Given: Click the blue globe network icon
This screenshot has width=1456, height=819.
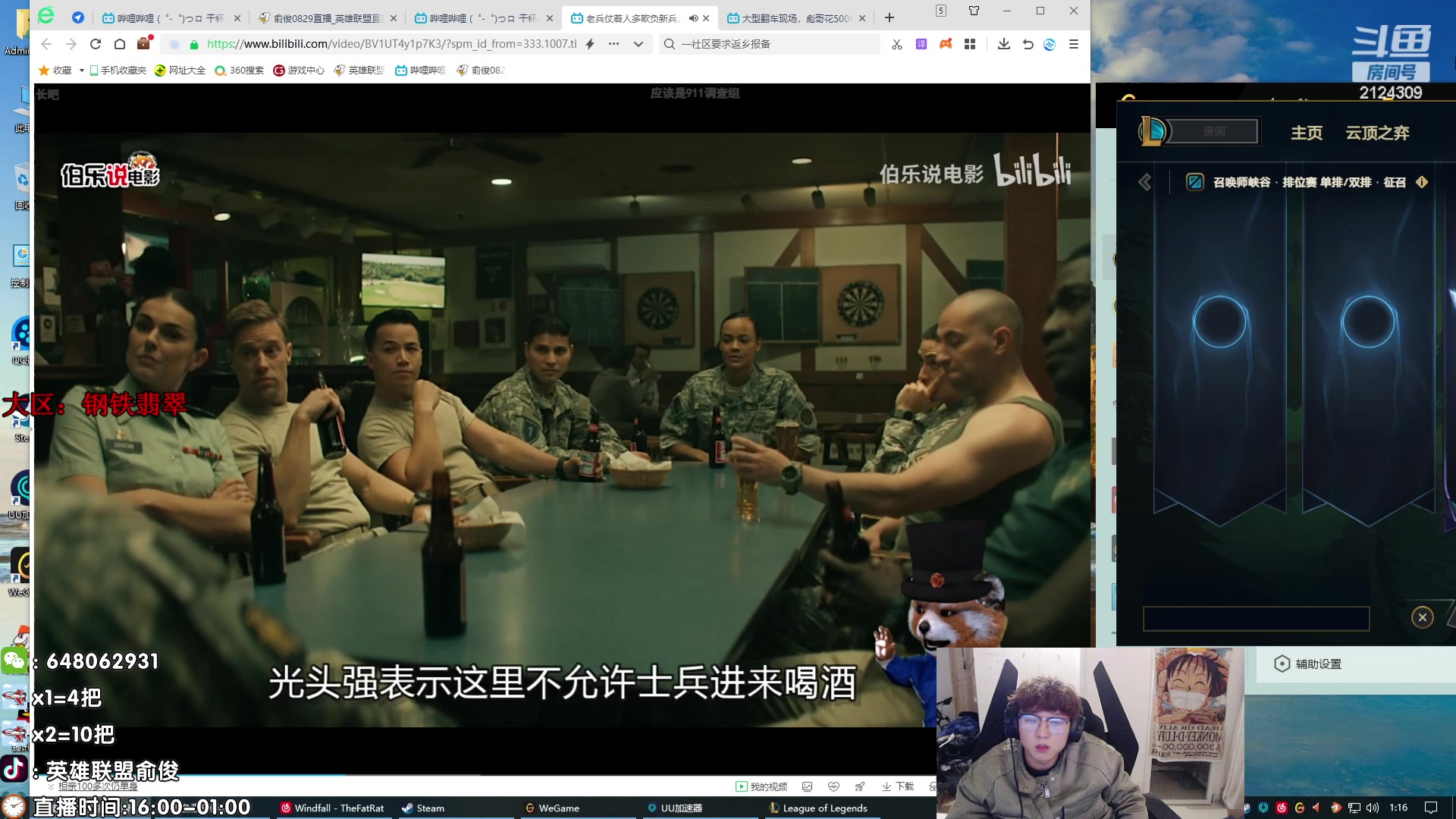Looking at the screenshot, I should click(1050, 44).
